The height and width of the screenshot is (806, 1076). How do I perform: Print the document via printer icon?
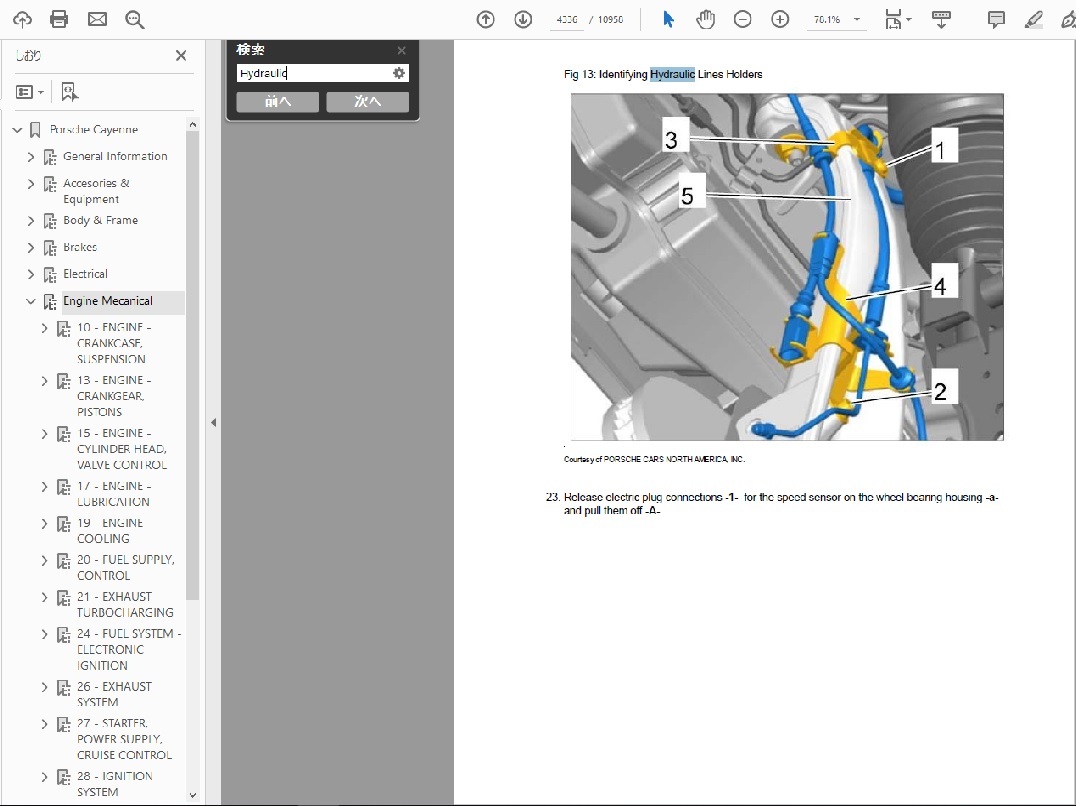(x=59, y=19)
